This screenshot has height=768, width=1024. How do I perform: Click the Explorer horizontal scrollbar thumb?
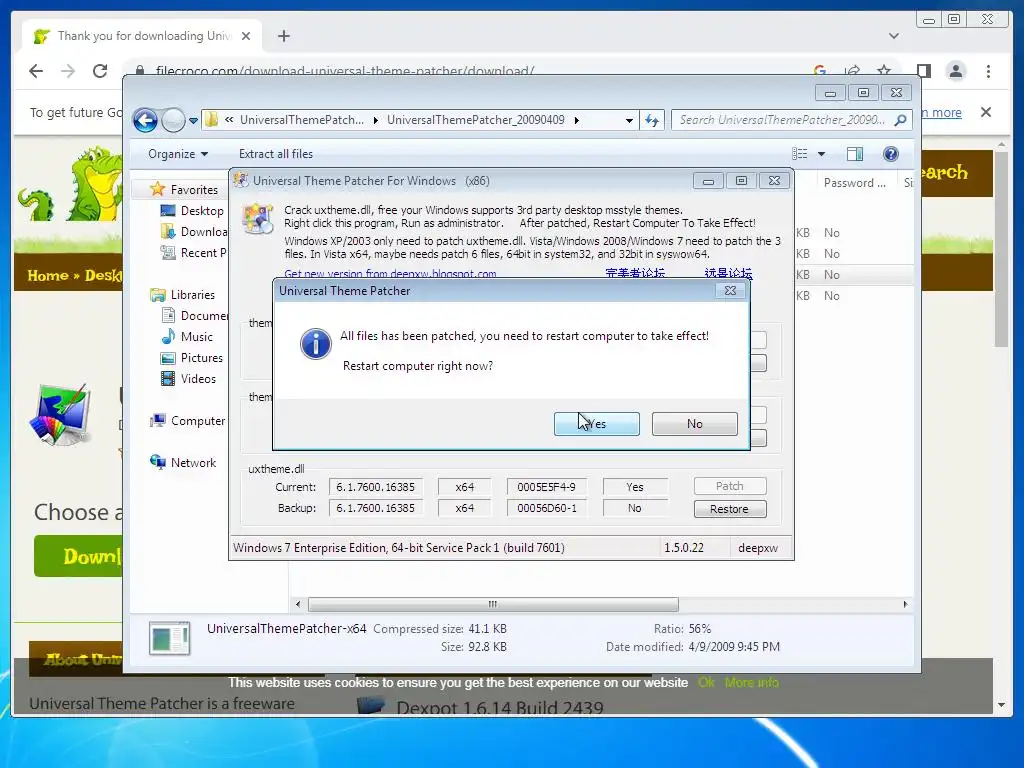pos(493,604)
